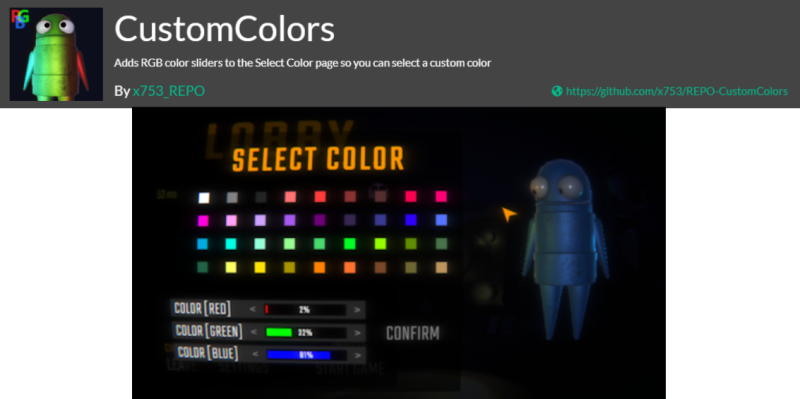
Task: Select the pale mint color swatch
Action: [x=260, y=244]
